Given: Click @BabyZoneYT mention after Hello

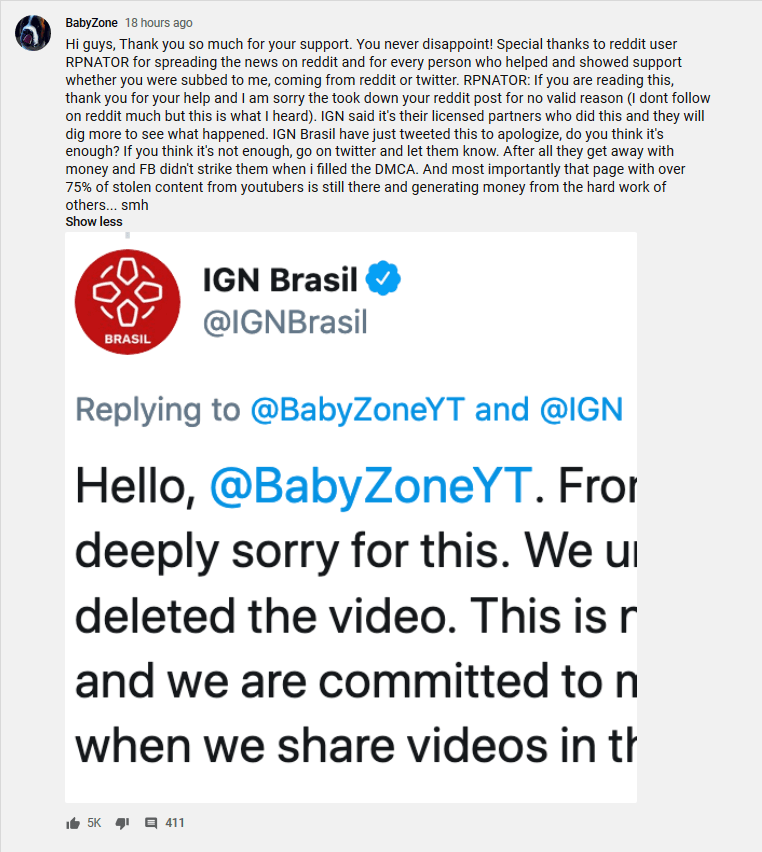Looking at the screenshot, I should coord(371,486).
